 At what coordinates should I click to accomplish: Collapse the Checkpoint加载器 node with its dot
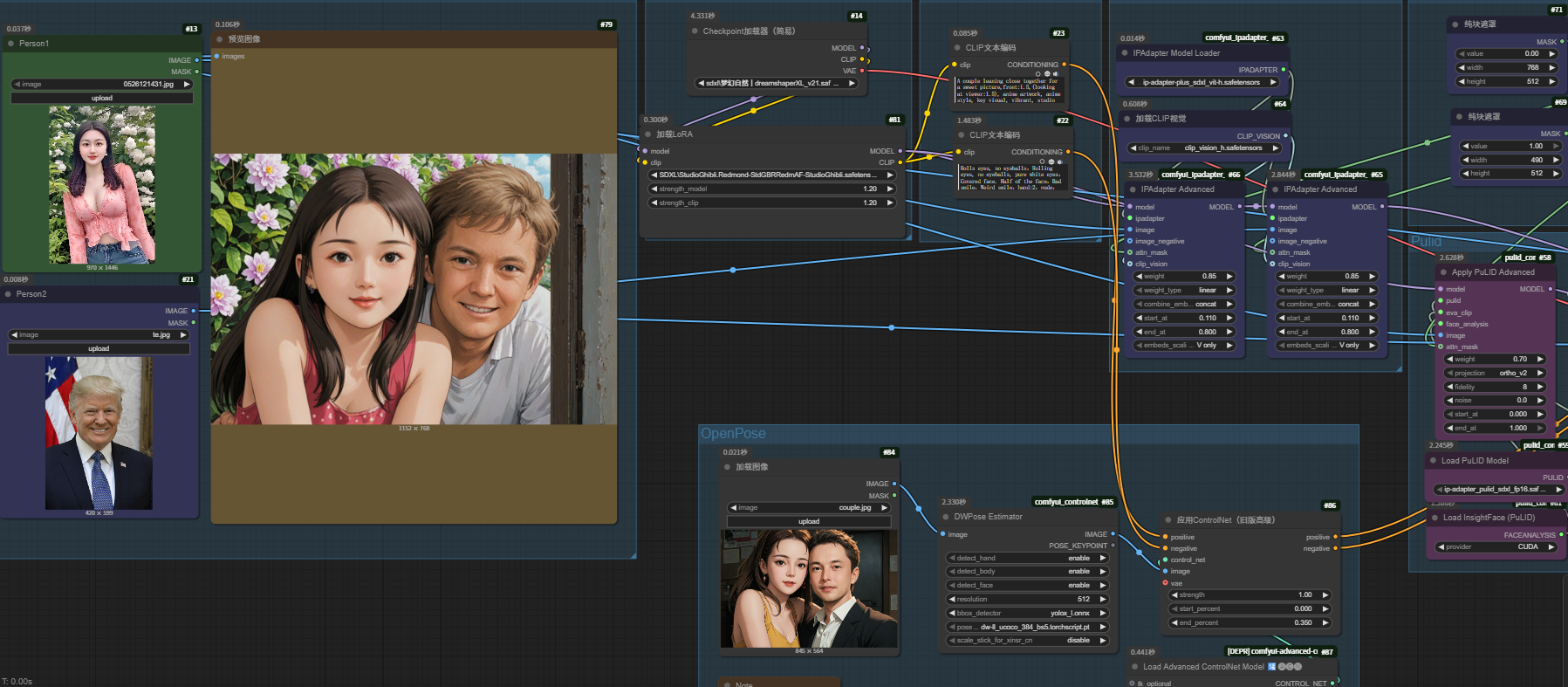695,31
